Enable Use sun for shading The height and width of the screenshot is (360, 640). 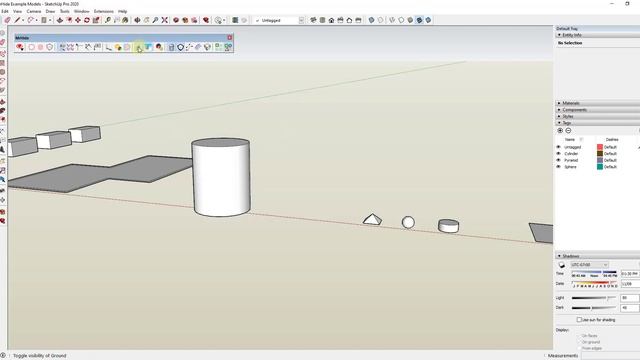coord(579,320)
